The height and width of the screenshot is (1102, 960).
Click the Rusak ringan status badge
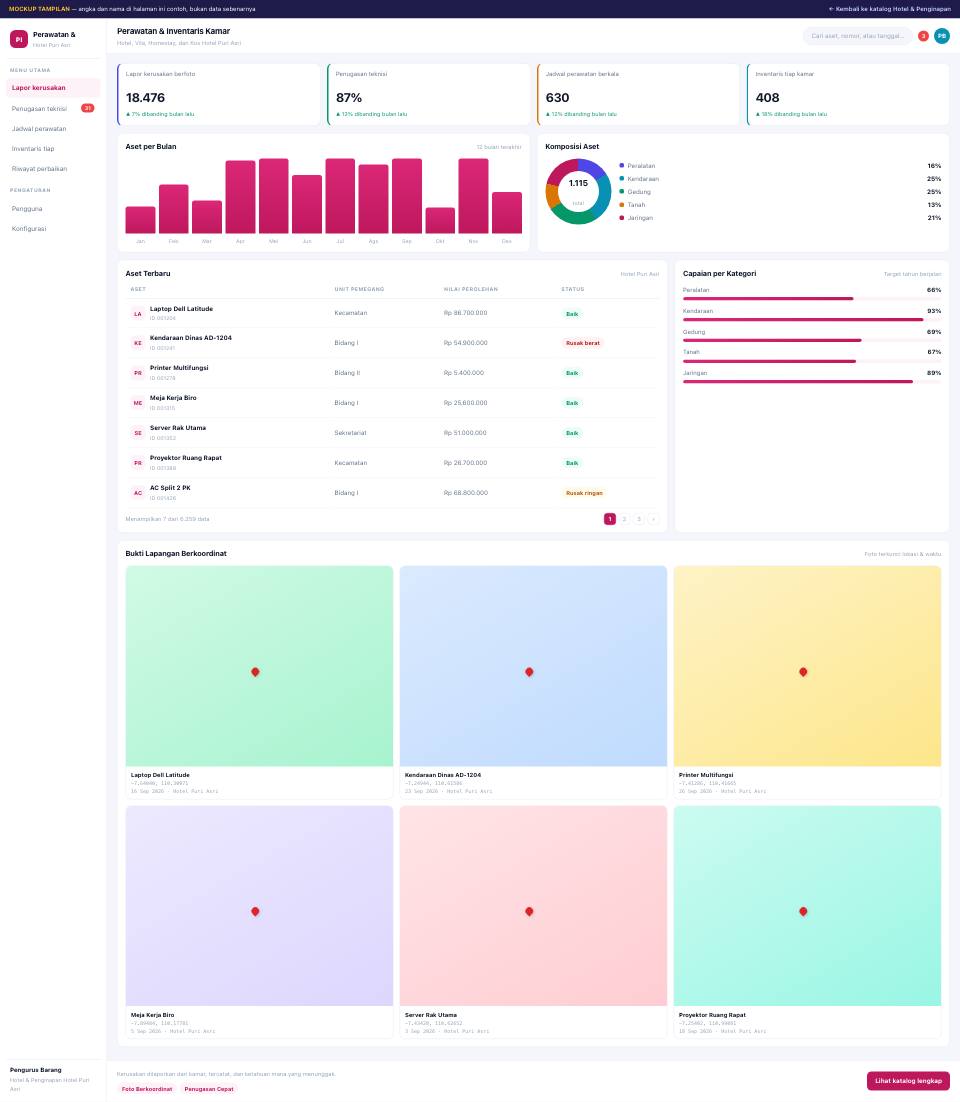[x=584, y=493]
